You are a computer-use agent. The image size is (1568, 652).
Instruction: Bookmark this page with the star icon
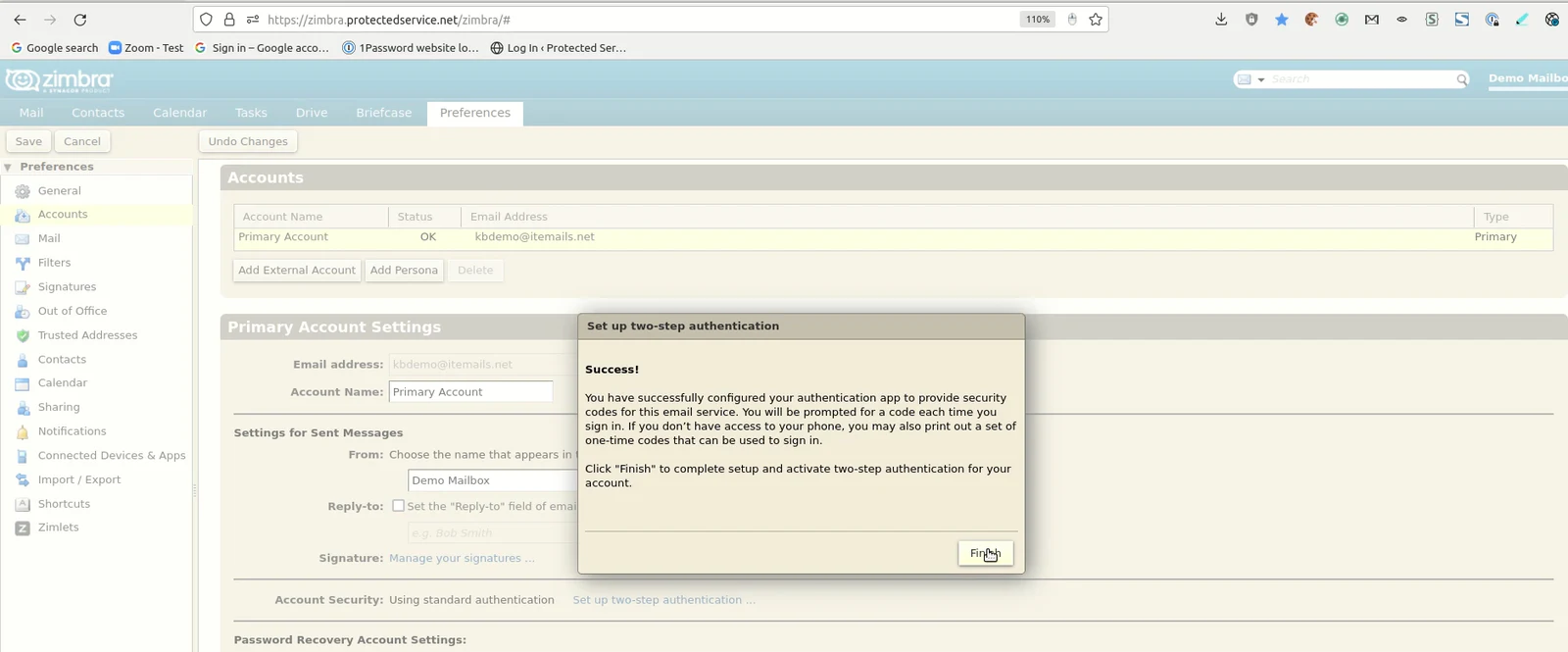pyautogui.click(x=1096, y=20)
